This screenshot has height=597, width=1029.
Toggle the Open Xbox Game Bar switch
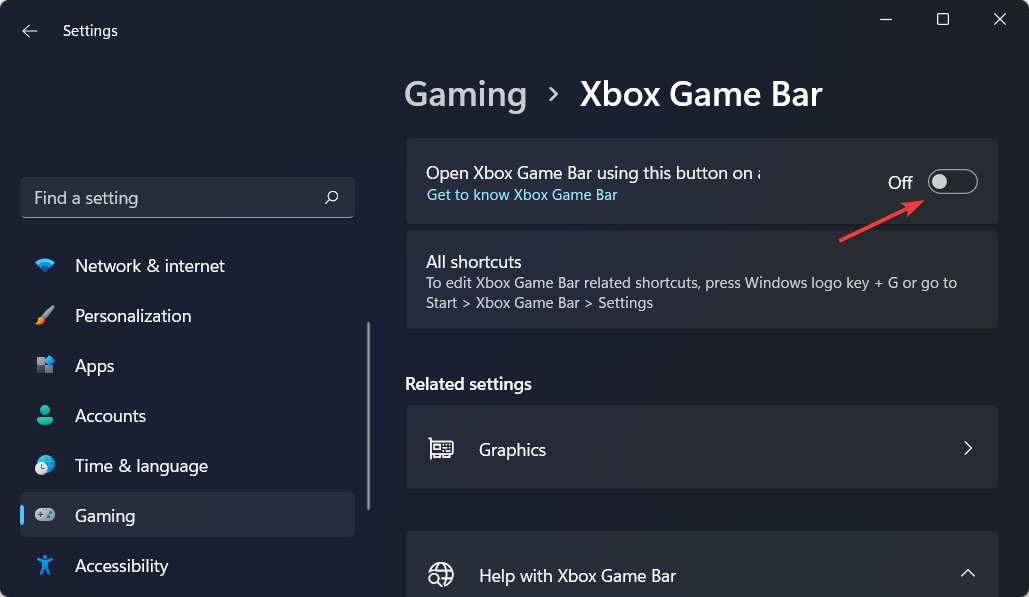(952, 182)
